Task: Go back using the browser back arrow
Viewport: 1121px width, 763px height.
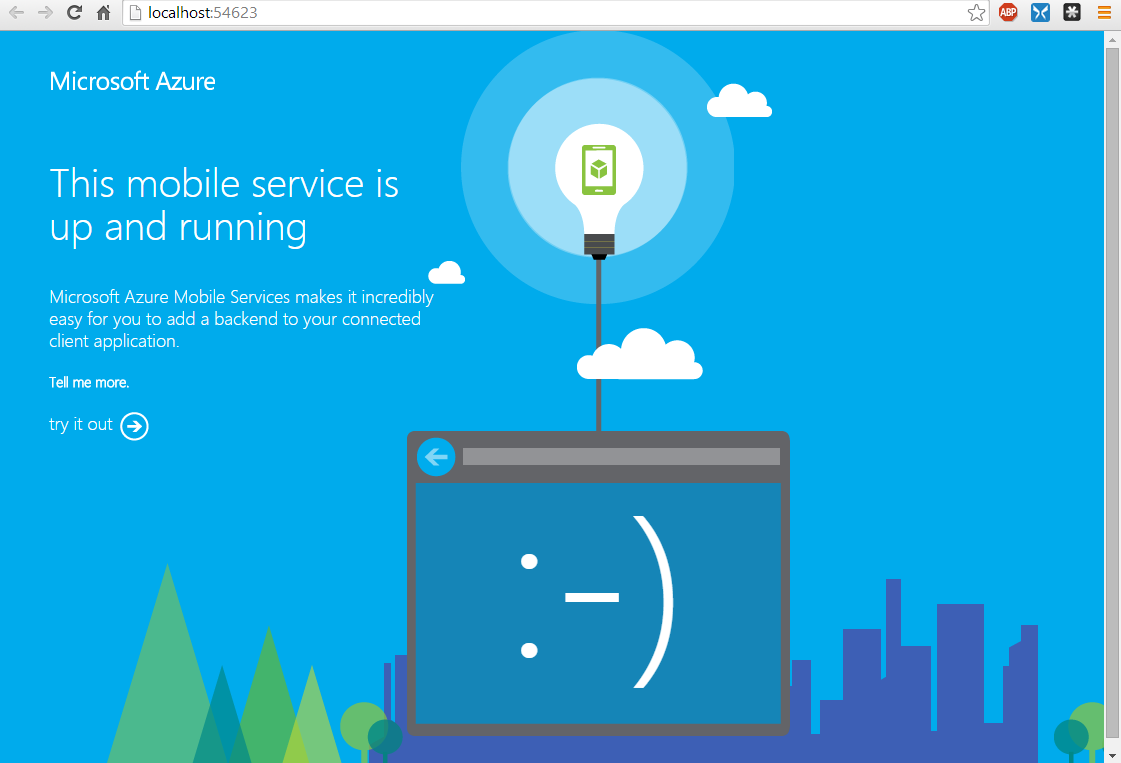Action: pyautogui.click(x=16, y=12)
